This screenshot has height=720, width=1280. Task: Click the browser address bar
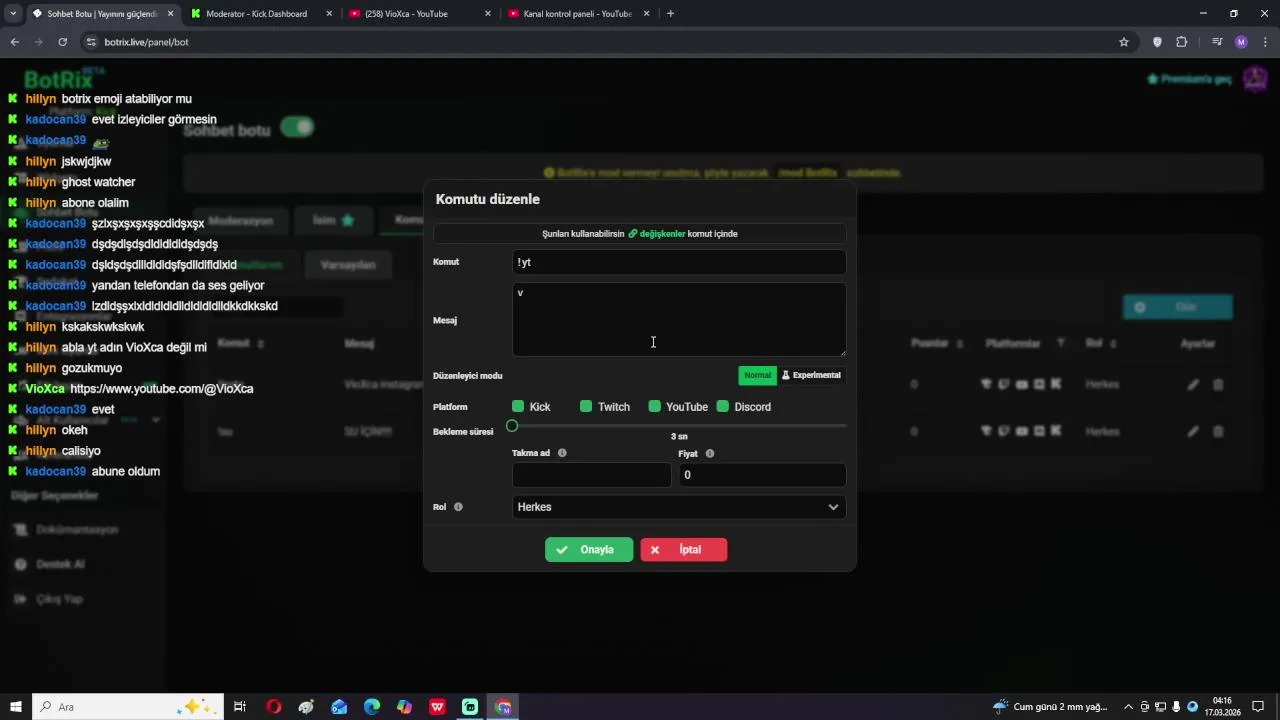point(600,42)
